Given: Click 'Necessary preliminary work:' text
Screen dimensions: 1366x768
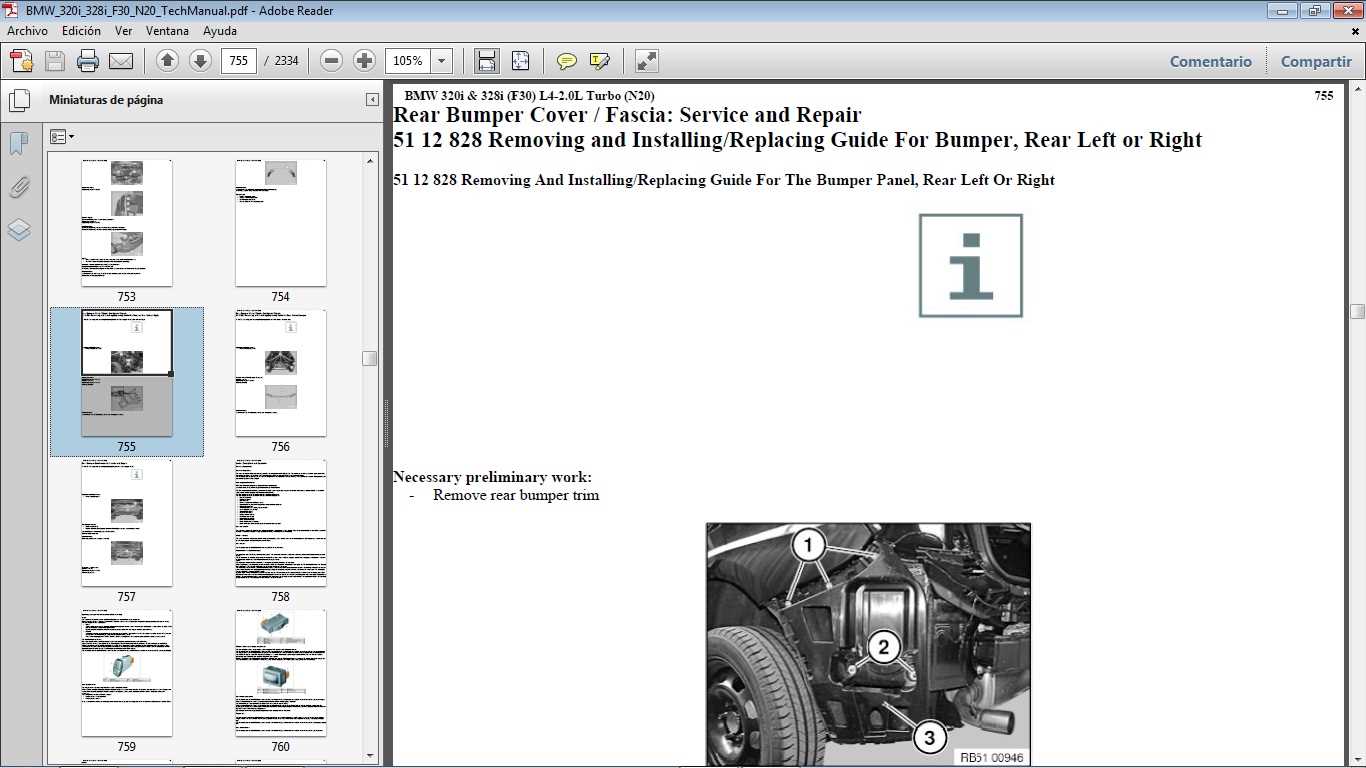Looking at the screenshot, I should point(492,477).
